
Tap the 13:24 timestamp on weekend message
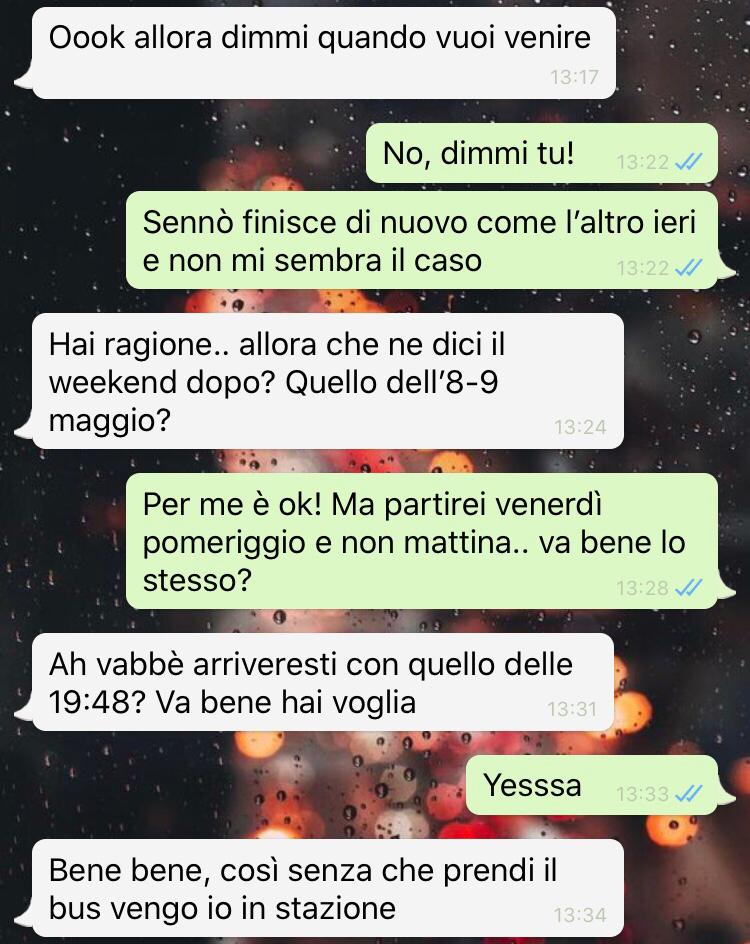[x=580, y=427]
